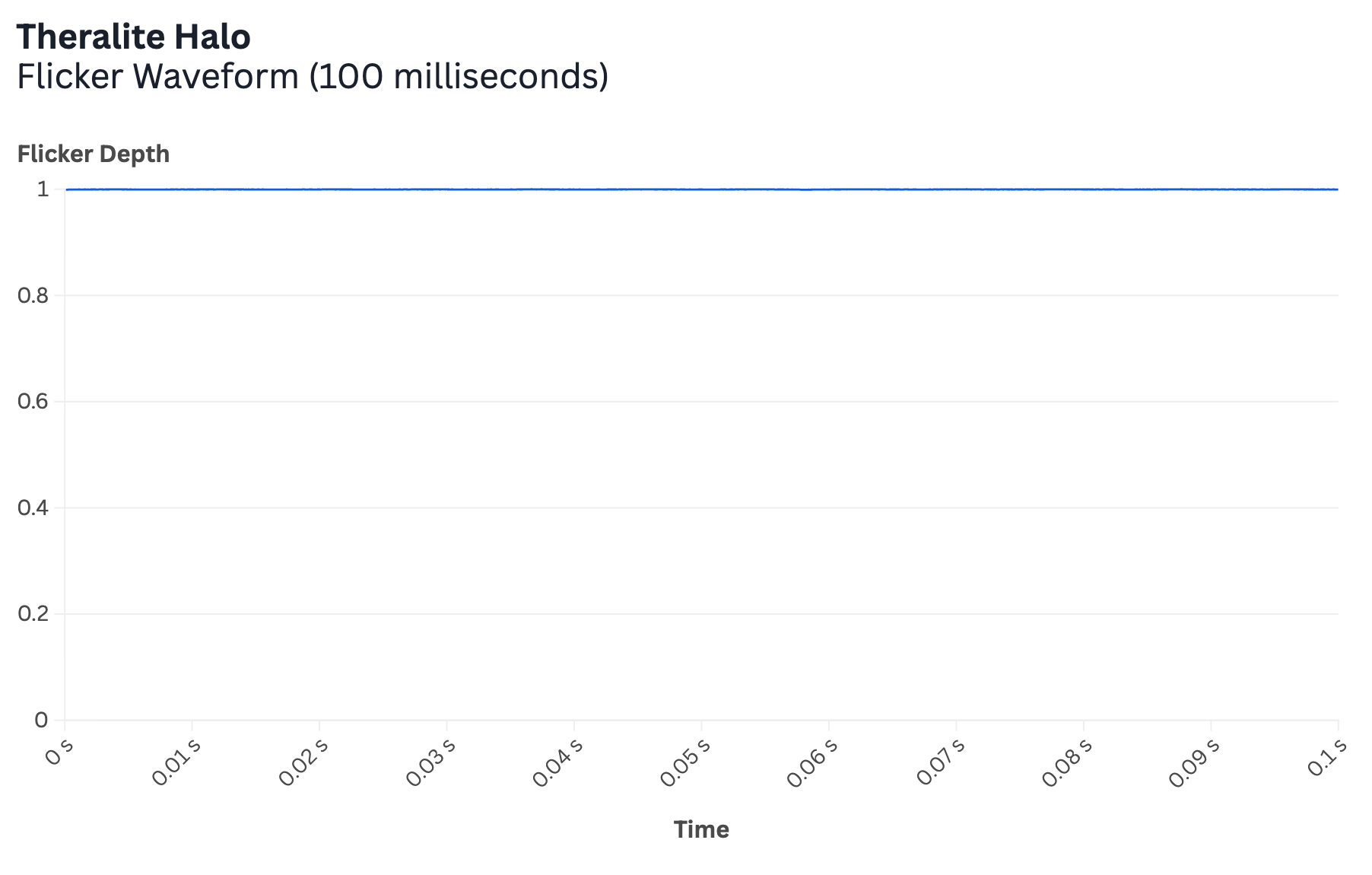Click the Theralite Halo chart title
The height and width of the screenshot is (875, 1372).
click(x=134, y=37)
